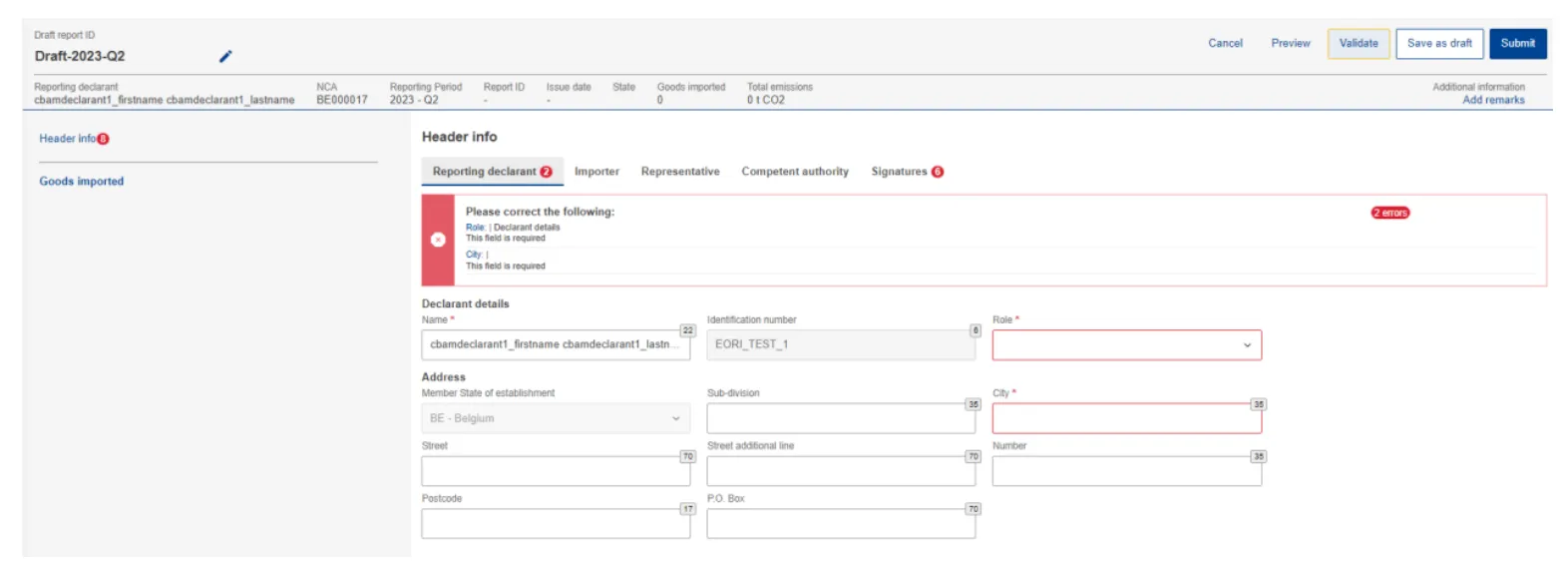The image size is (1568, 575).
Task: Click the Preview button
Action: click(1291, 44)
